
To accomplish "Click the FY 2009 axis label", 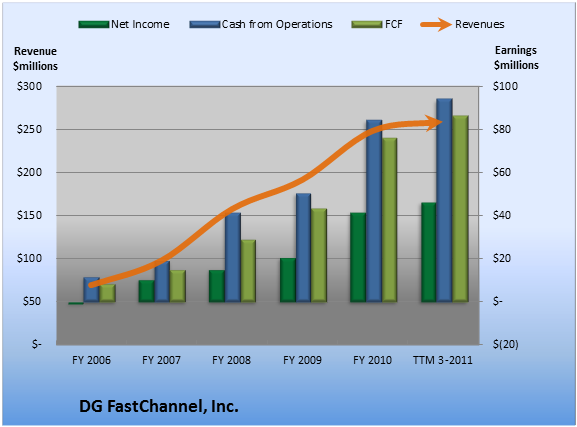I will 302,360.
